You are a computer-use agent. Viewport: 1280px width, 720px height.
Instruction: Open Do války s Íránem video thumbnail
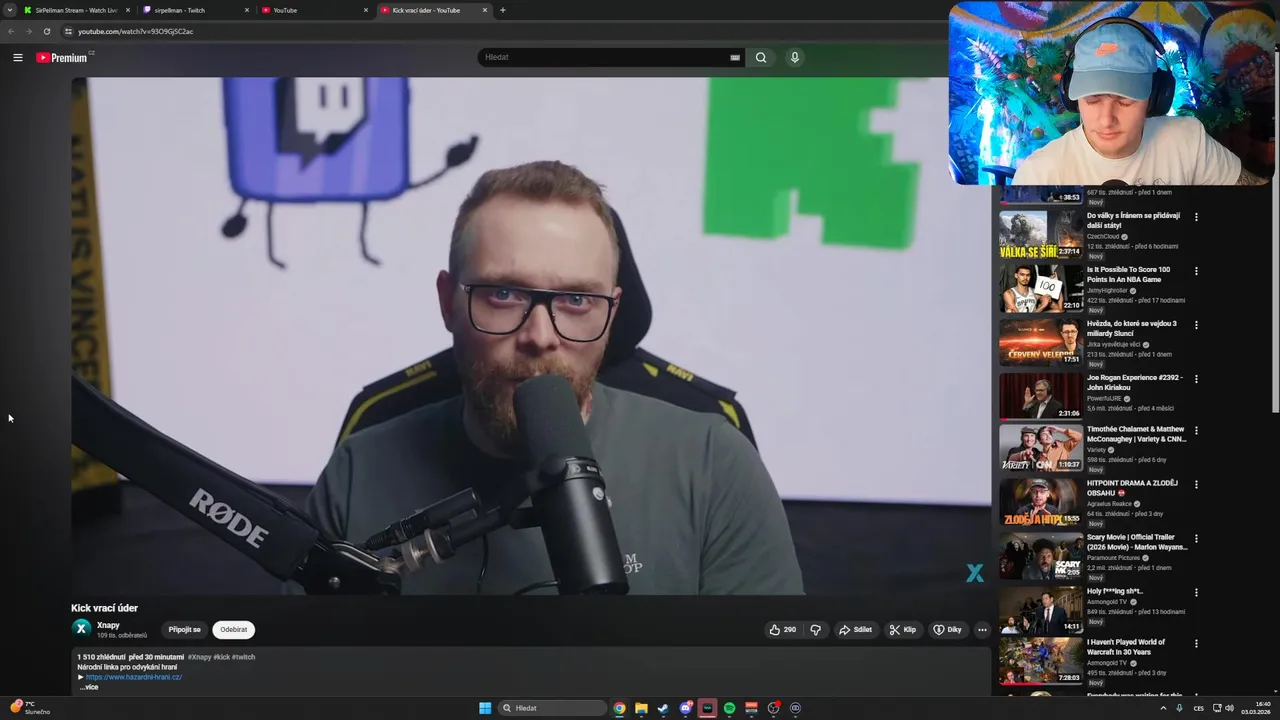pyautogui.click(x=1040, y=233)
